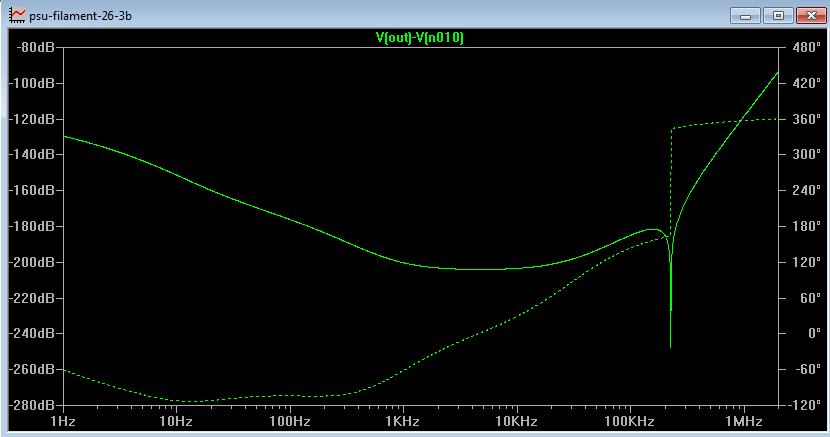Close the psu-filament-26-3b plot window
The width and height of the screenshot is (830, 437).
point(811,15)
